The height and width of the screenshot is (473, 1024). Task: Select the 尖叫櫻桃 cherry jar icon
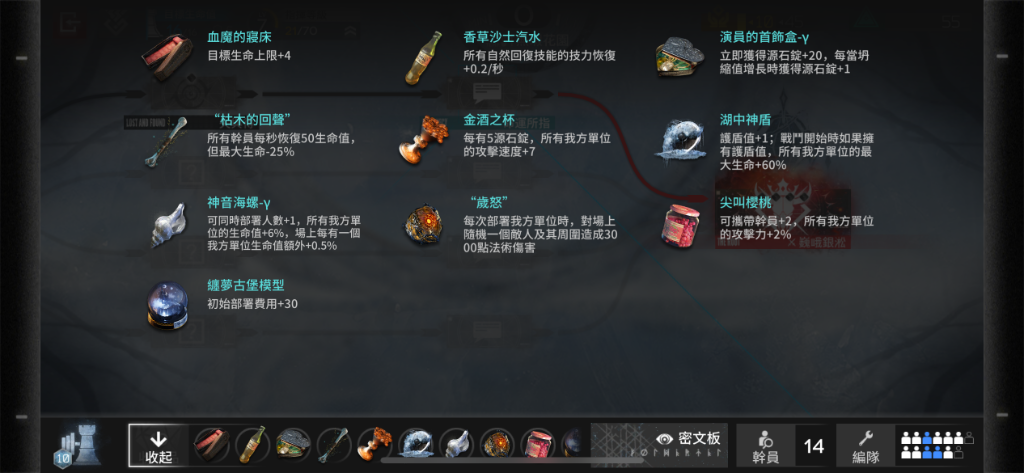[x=680, y=224]
